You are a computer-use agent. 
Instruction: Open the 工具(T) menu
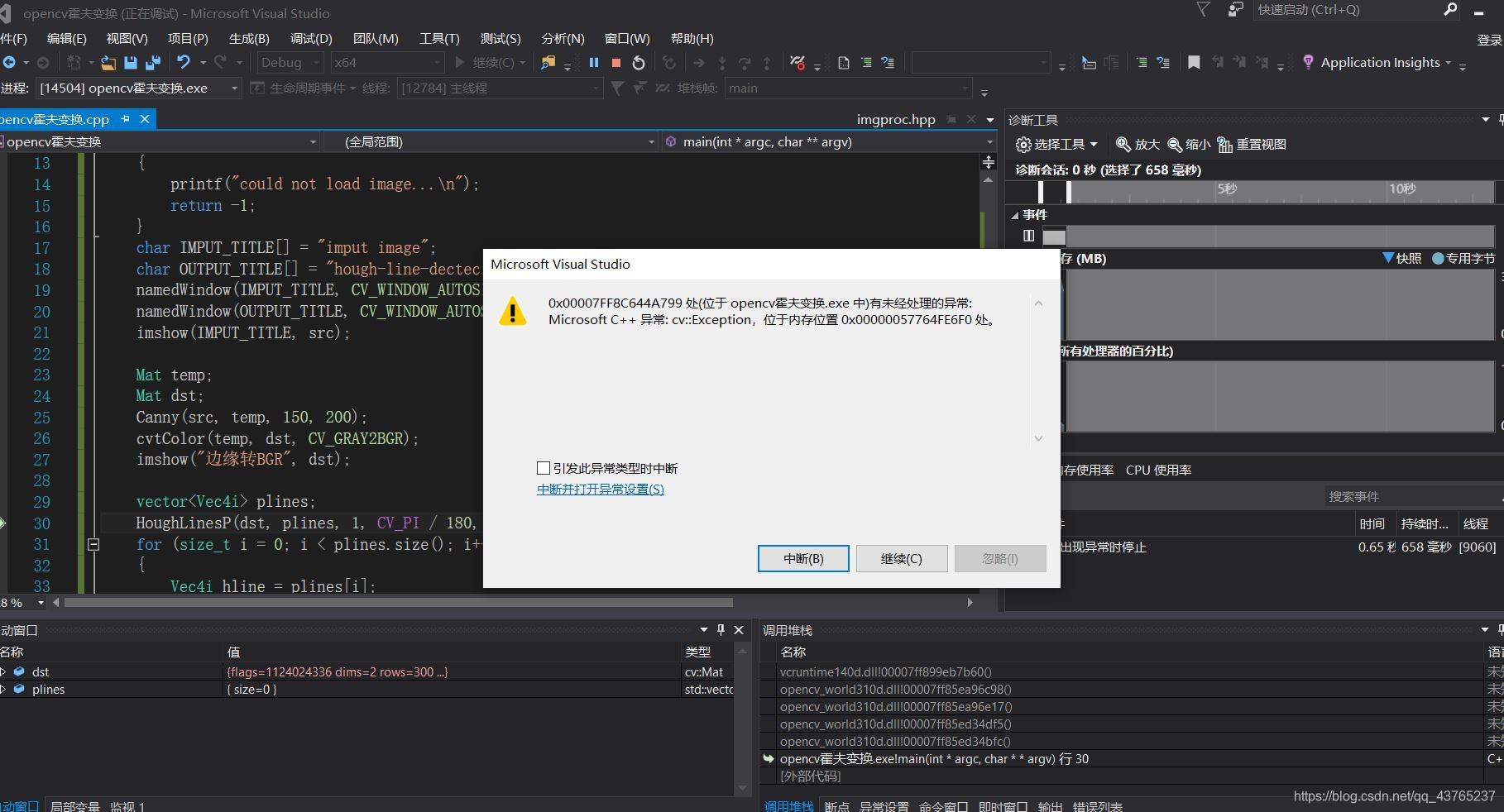click(439, 38)
